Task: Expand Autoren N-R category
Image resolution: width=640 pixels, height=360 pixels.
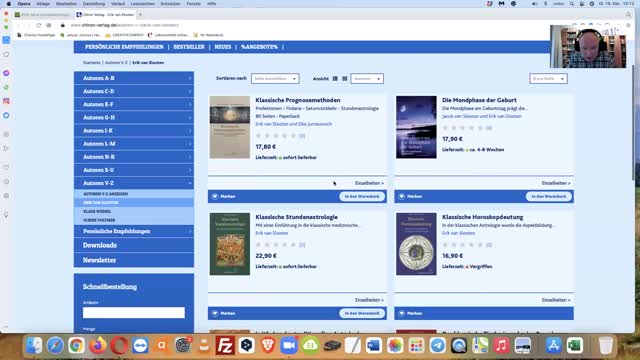Action: click(x=134, y=157)
